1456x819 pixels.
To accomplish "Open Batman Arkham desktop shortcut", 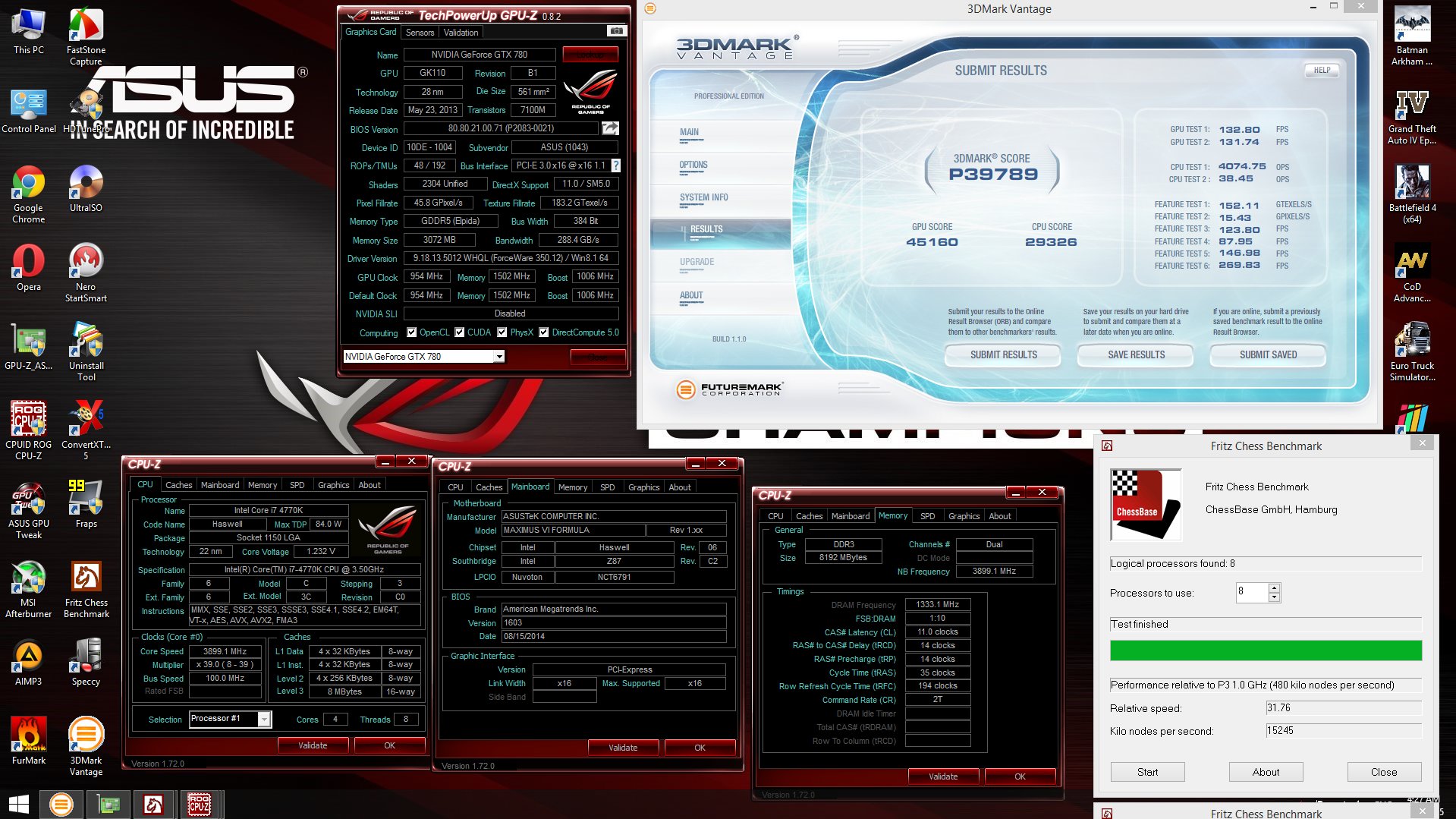I will coord(1412,36).
